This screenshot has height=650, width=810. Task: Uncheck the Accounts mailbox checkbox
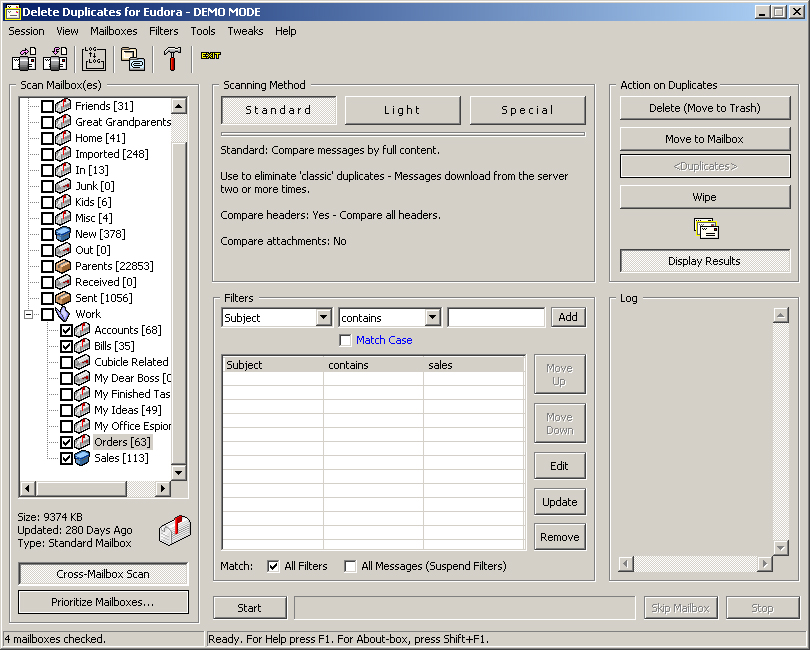(x=67, y=330)
